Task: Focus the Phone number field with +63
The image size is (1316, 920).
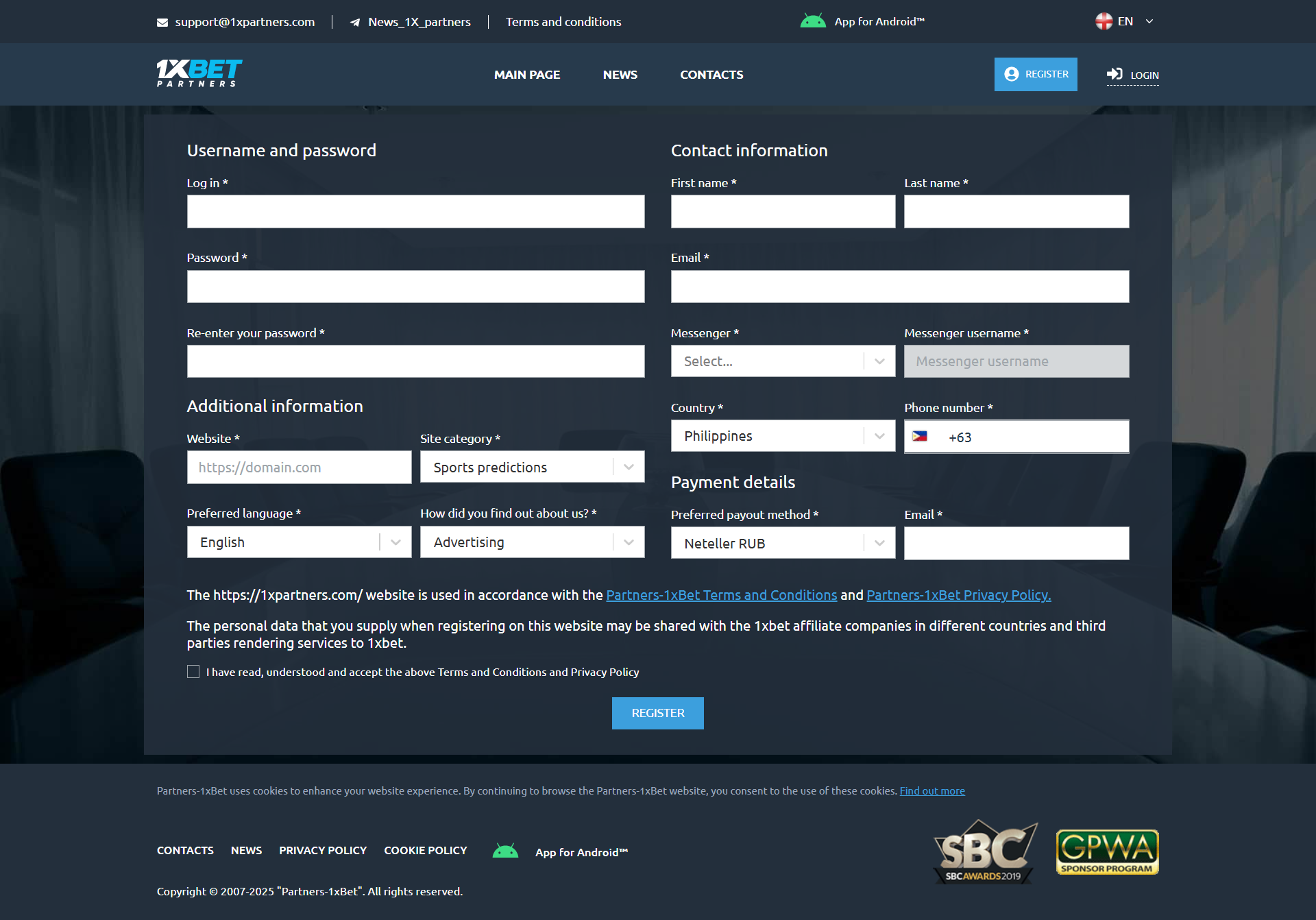Action: pos(1016,437)
